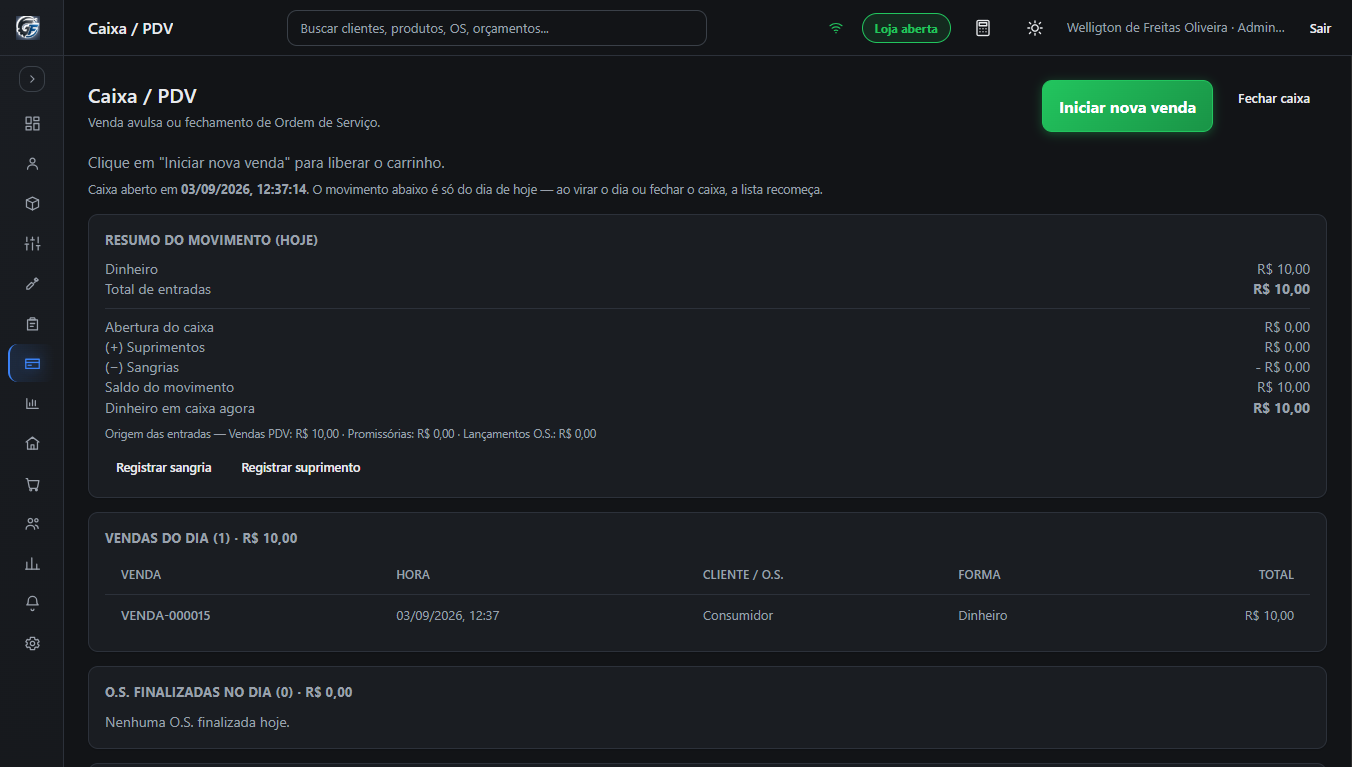Click the O.S. FINALIZADAS NO DIA heading
1352x767 pixels.
[x=229, y=692]
